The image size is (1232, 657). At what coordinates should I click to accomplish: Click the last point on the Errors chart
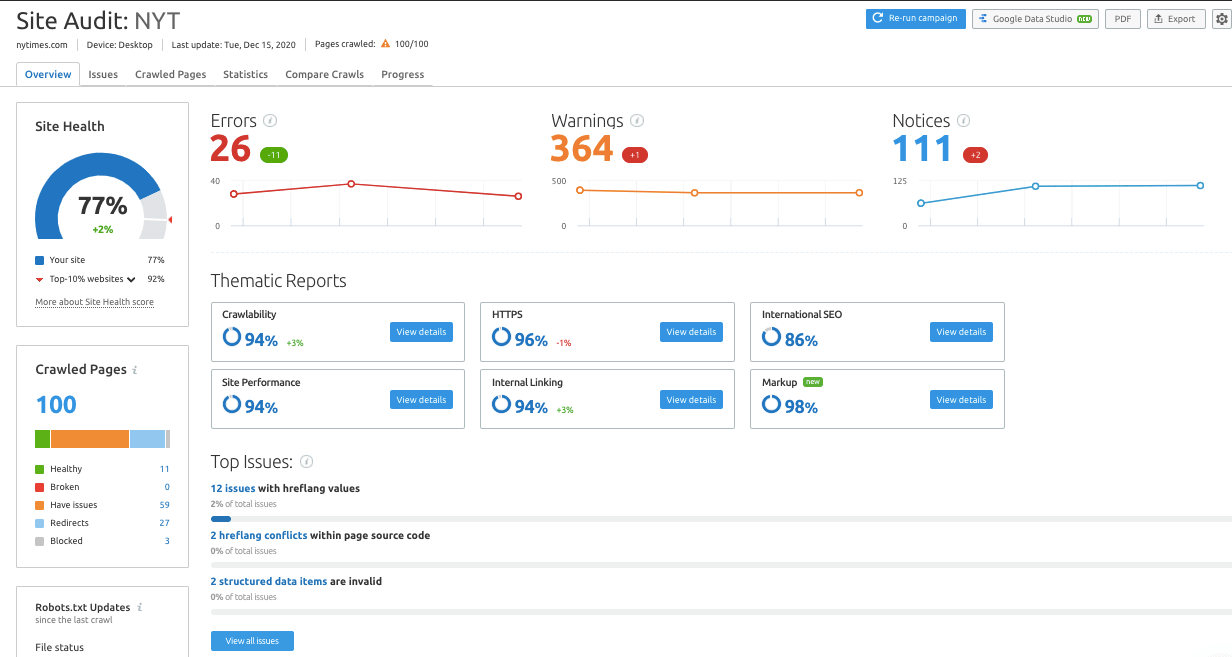click(518, 196)
